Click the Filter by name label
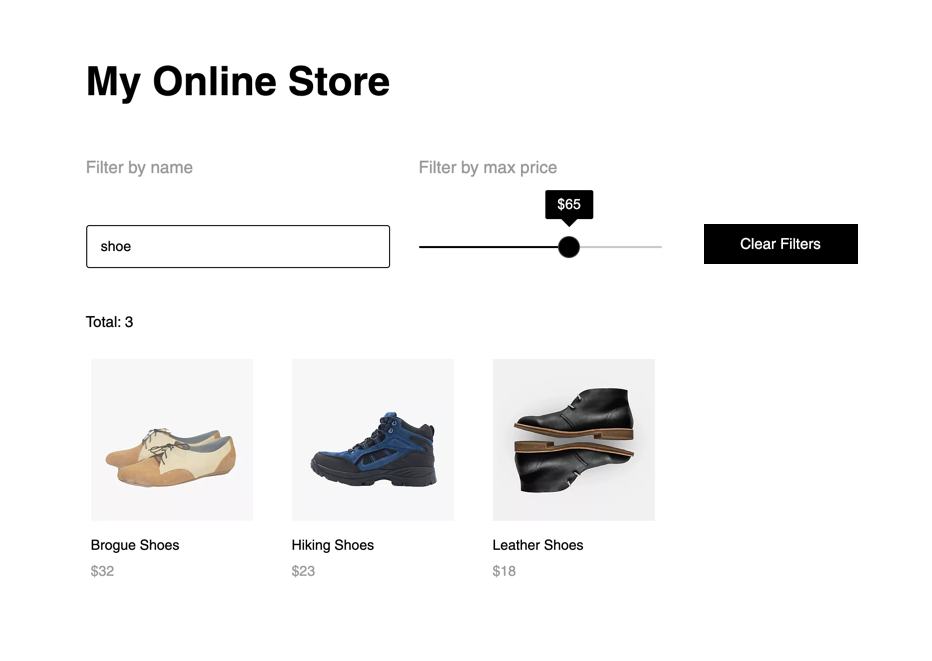 pos(139,168)
